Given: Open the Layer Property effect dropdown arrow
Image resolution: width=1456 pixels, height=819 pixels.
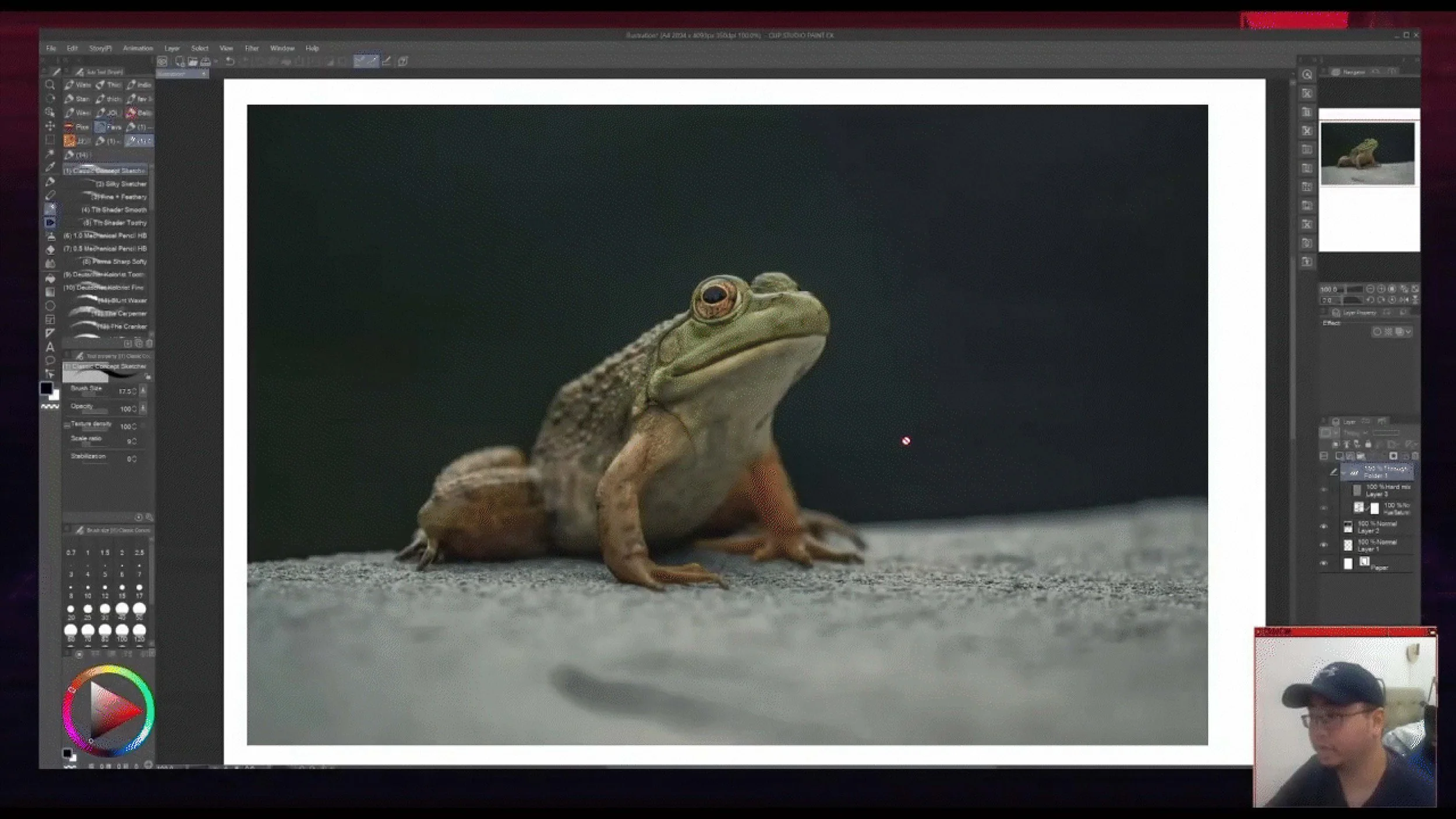Looking at the screenshot, I should tap(1408, 331).
